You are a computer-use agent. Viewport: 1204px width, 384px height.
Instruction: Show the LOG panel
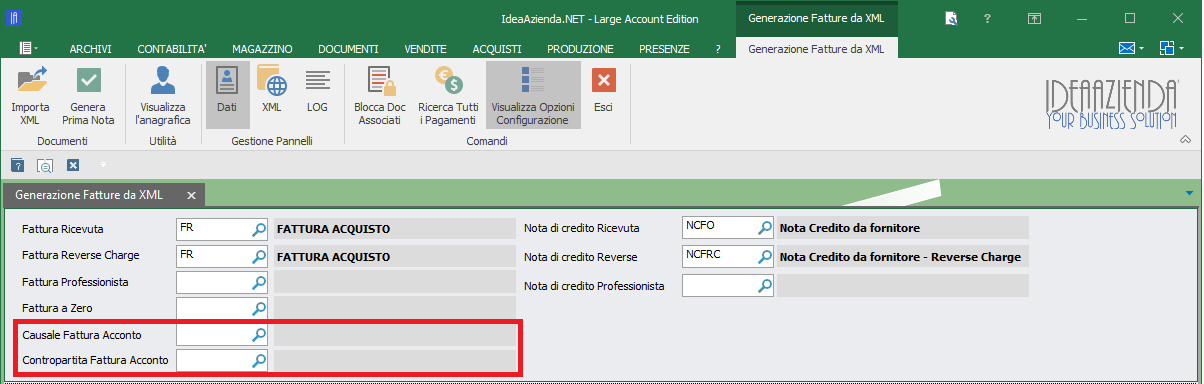pyautogui.click(x=317, y=94)
